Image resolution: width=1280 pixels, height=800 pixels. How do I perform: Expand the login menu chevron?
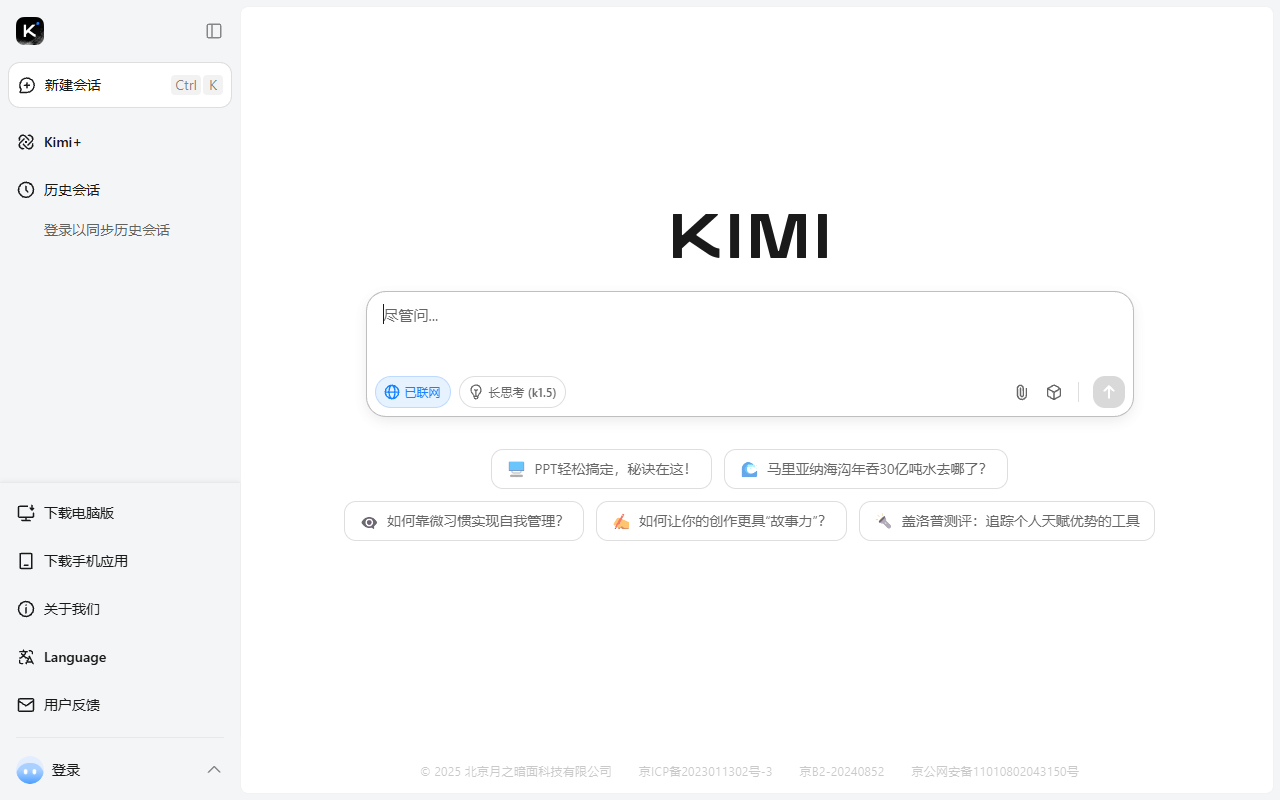214,770
